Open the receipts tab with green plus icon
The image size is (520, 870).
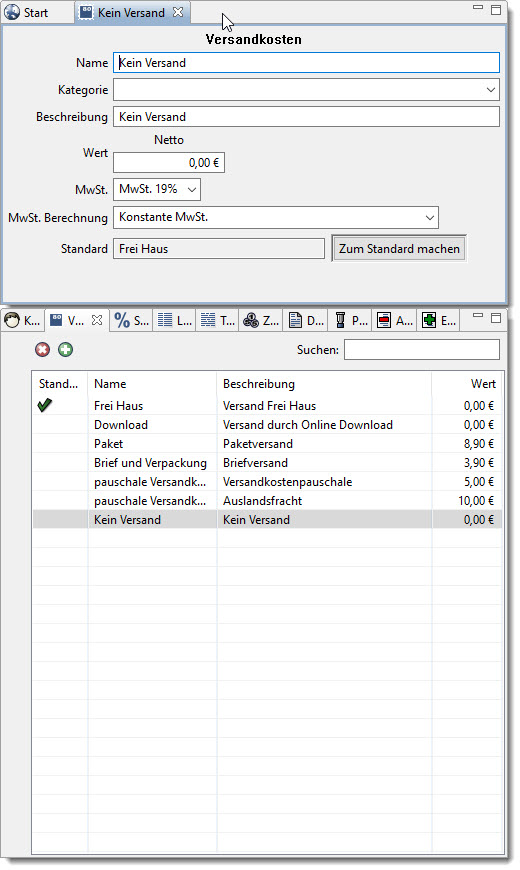[438, 320]
